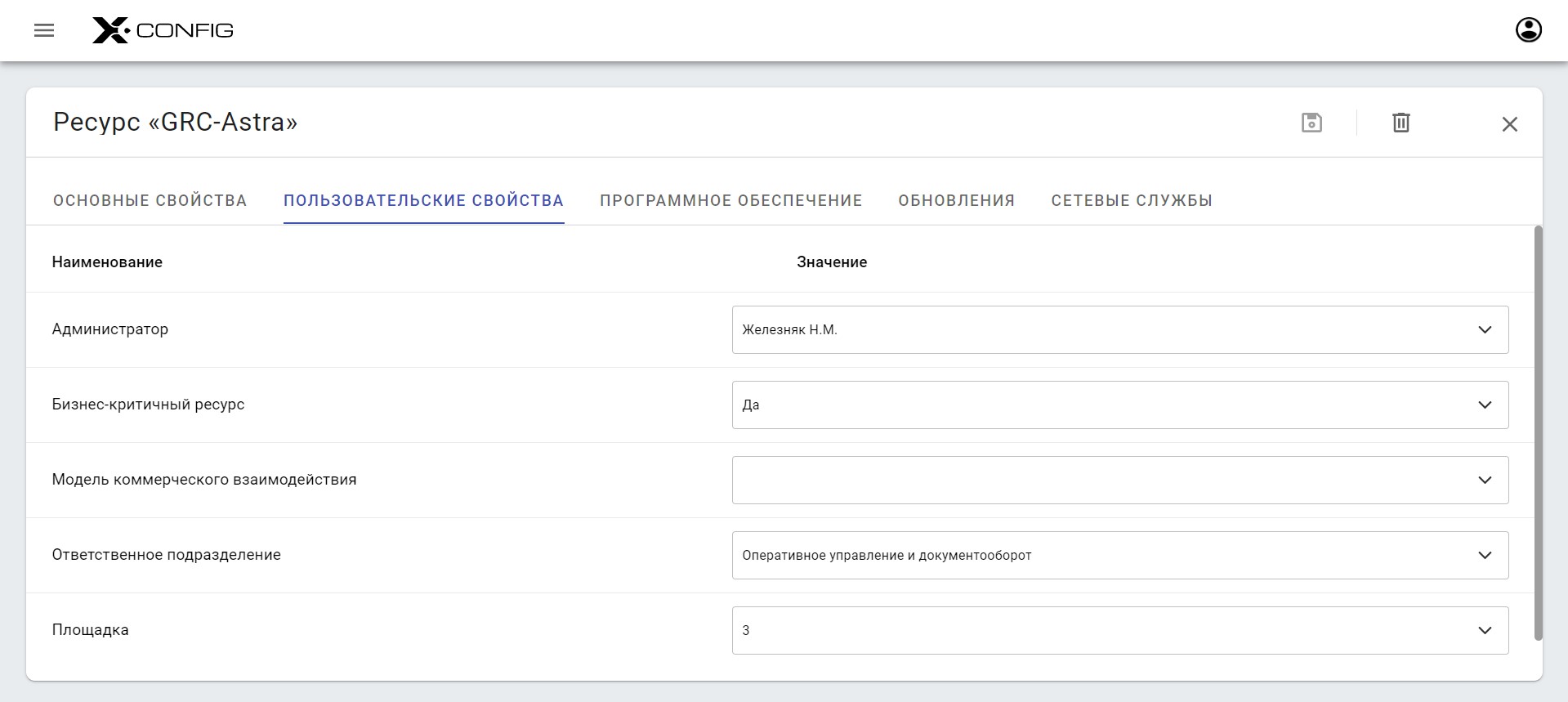Click the save resource floppy icon
Viewport: 1568px width, 702px height.
(1311, 123)
